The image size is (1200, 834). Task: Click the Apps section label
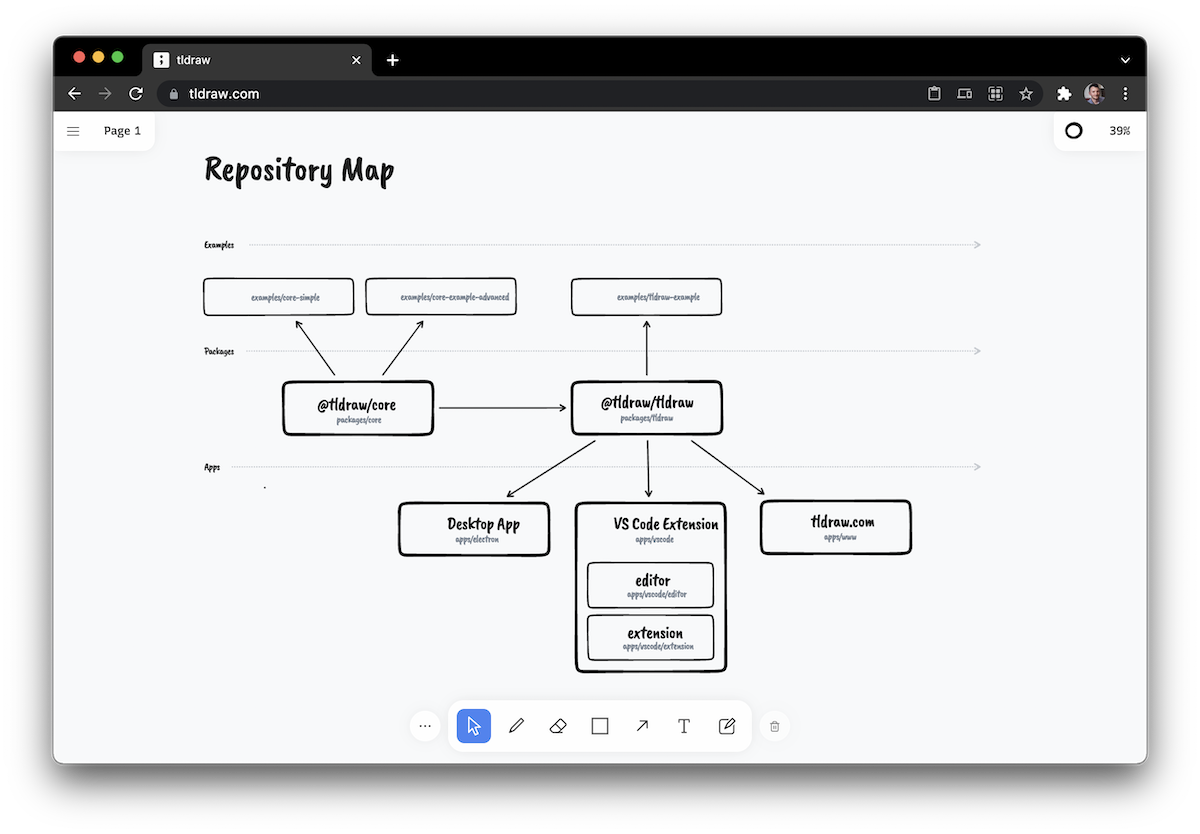(212, 467)
